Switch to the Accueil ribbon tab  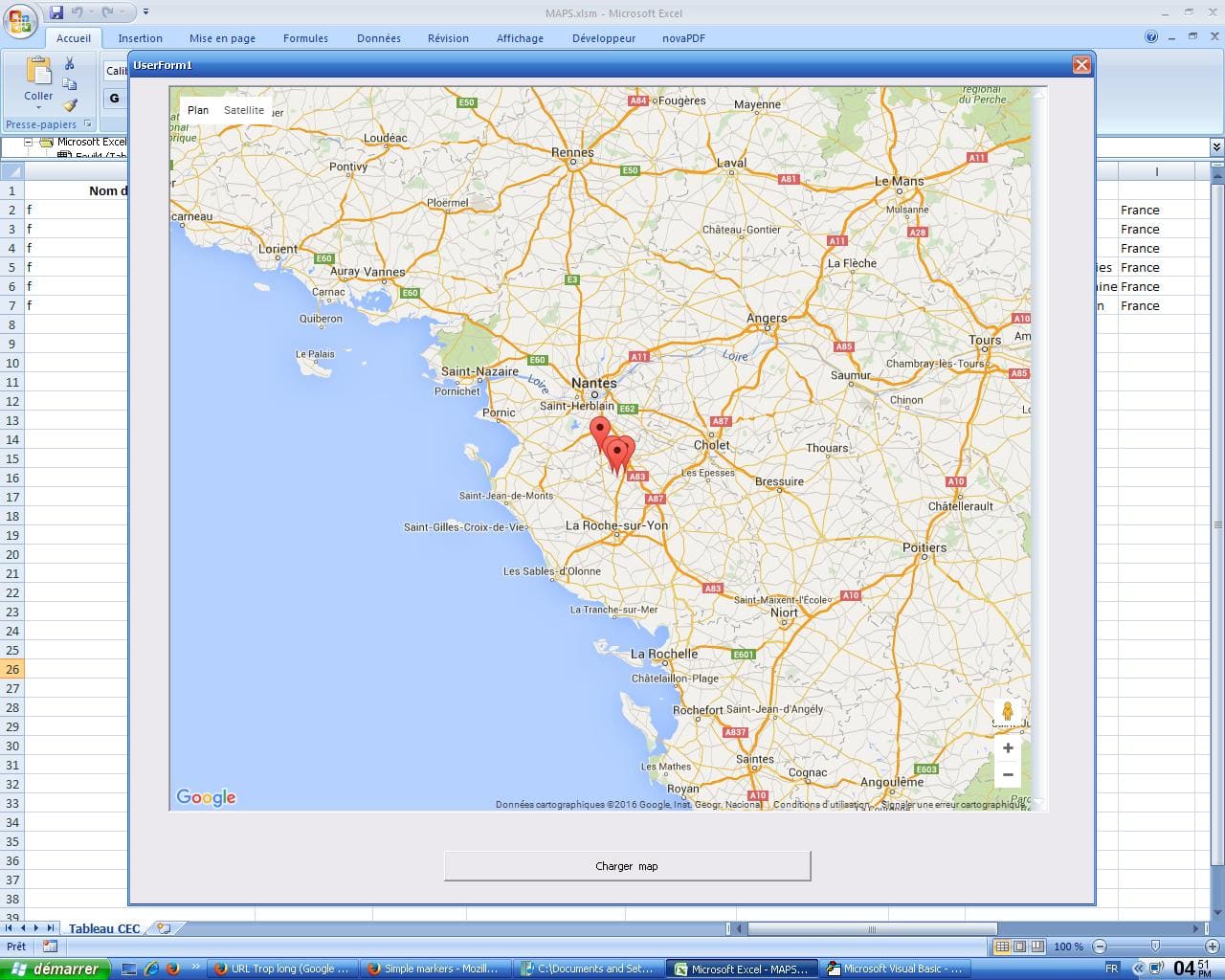coord(74,38)
